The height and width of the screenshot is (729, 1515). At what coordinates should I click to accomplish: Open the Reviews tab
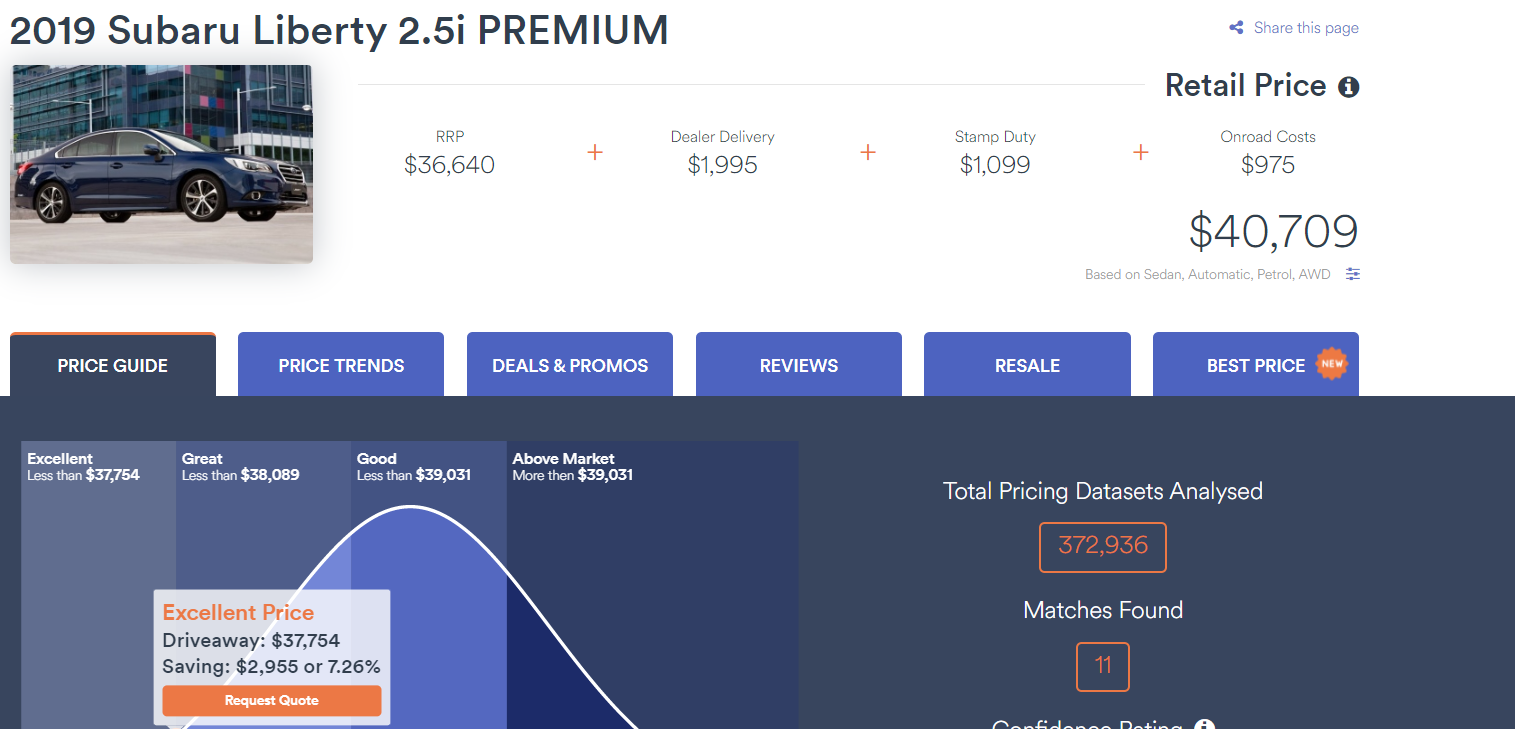[799, 365]
